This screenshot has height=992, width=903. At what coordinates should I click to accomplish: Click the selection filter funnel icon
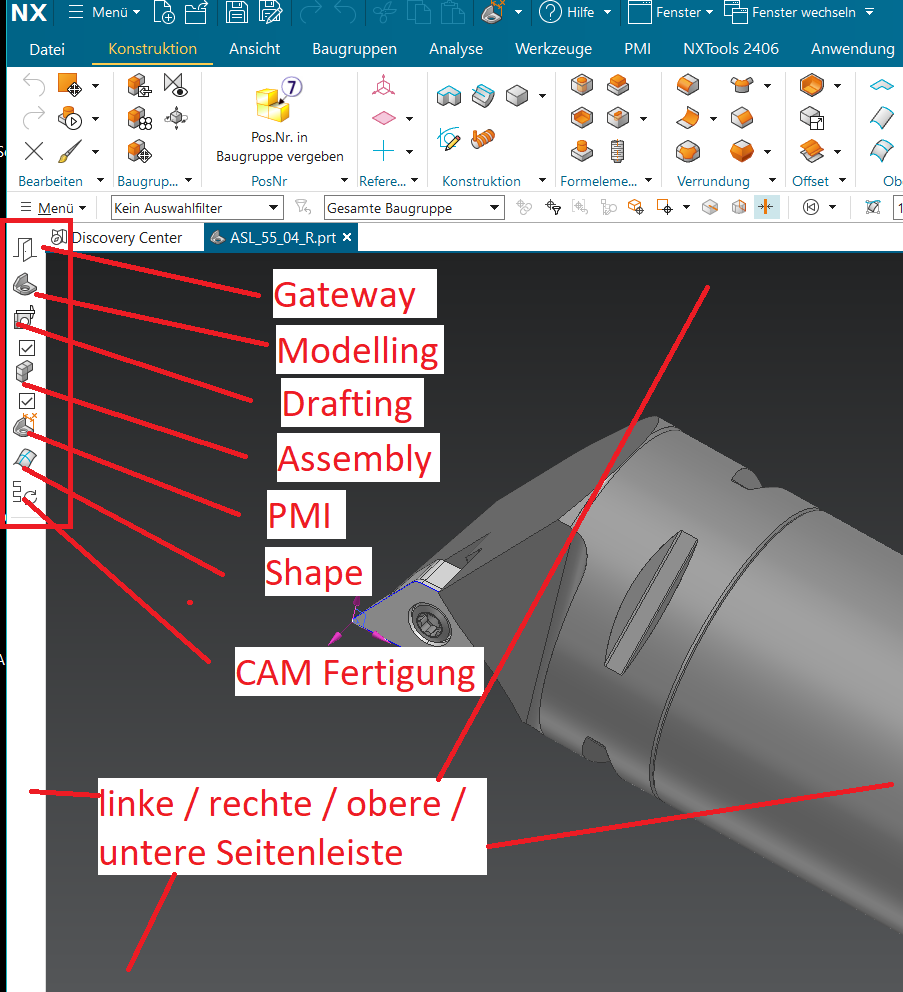click(303, 207)
